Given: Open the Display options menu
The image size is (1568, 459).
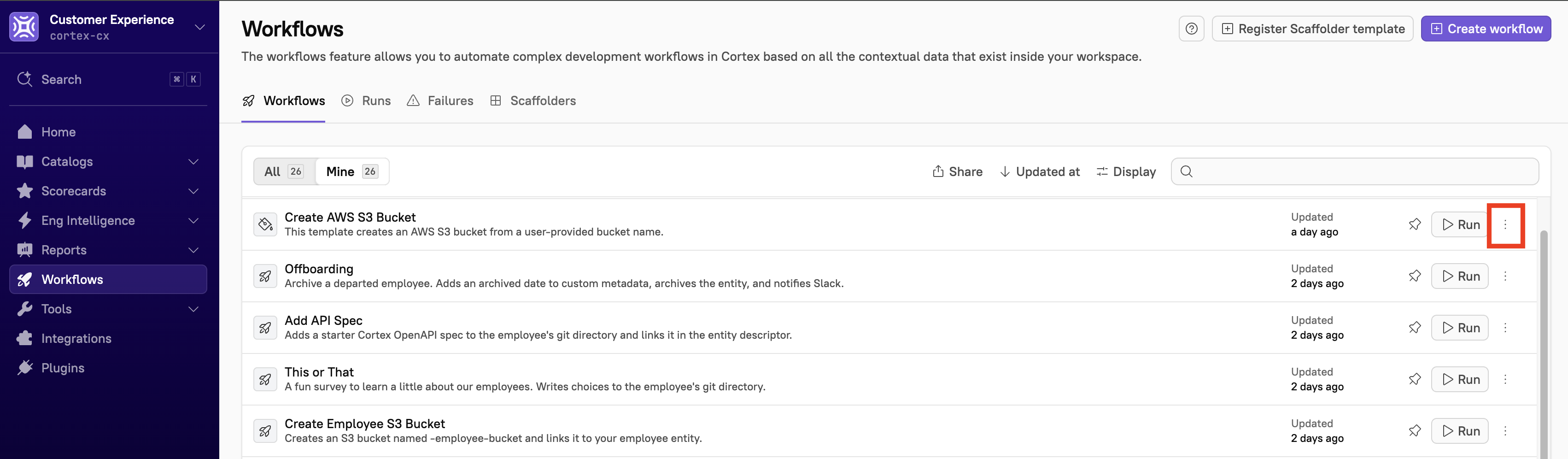Looking at the screenshot, I should point(1126,172).
